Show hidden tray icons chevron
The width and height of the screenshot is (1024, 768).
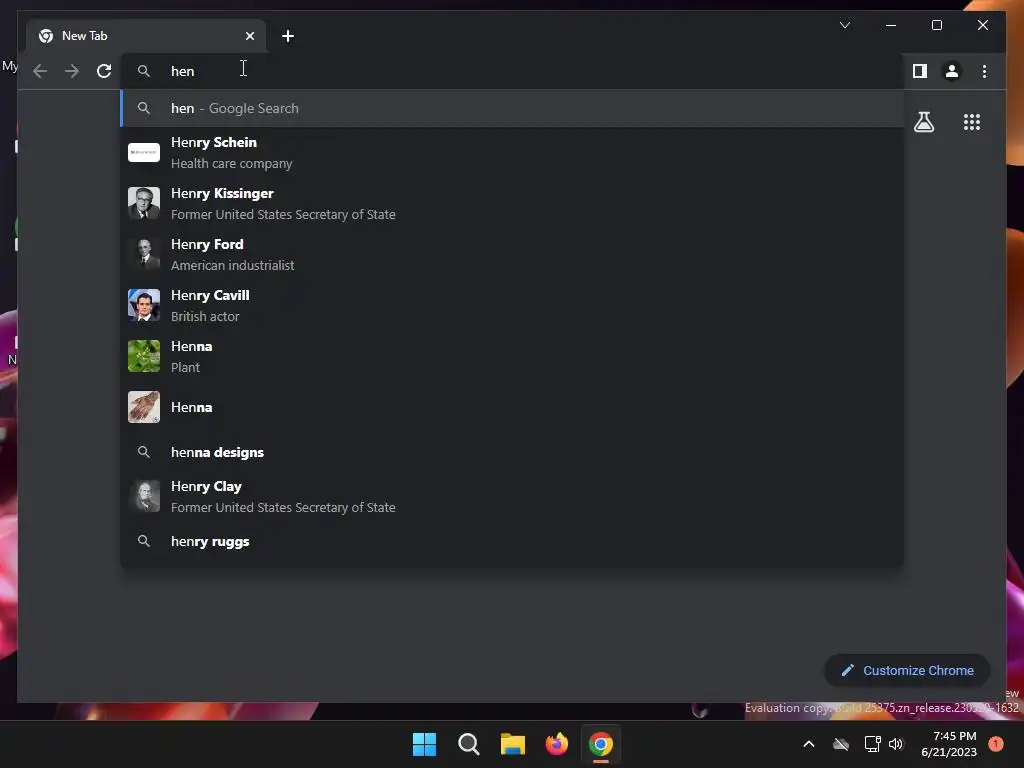point(808,744)
